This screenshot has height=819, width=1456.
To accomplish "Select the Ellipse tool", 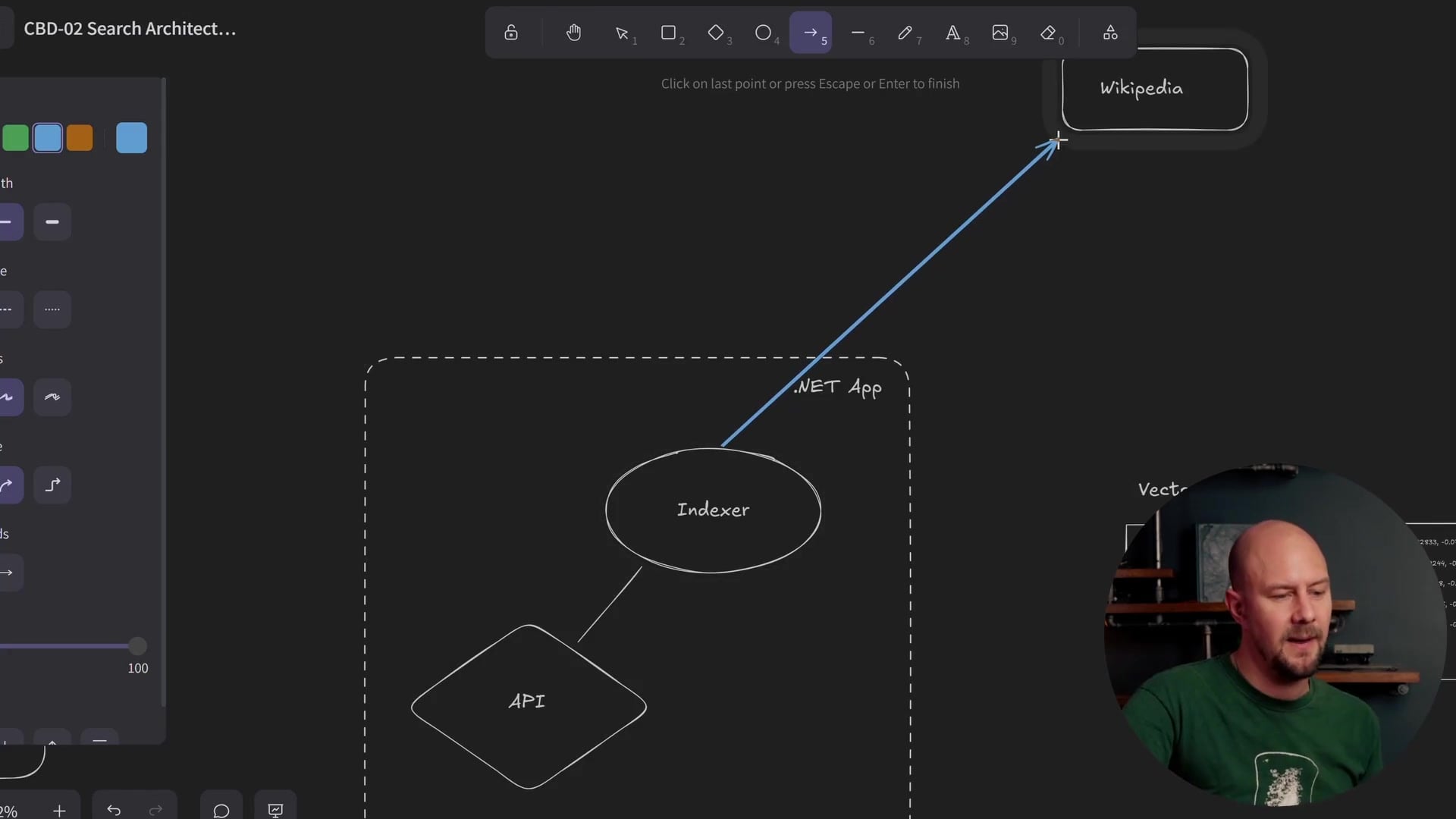I will (764, 33).
